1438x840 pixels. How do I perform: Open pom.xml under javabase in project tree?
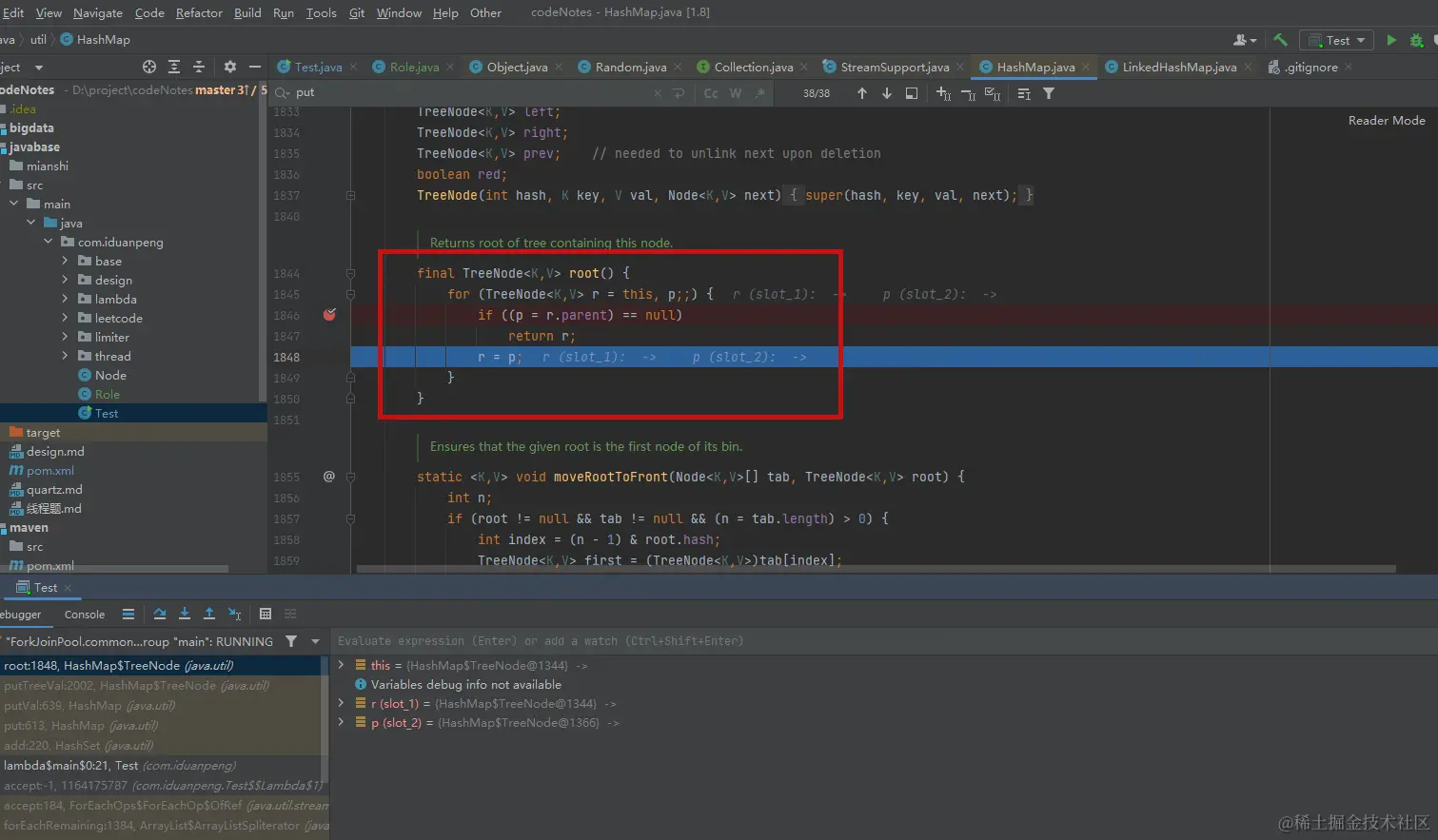click(x=49, y=470)
